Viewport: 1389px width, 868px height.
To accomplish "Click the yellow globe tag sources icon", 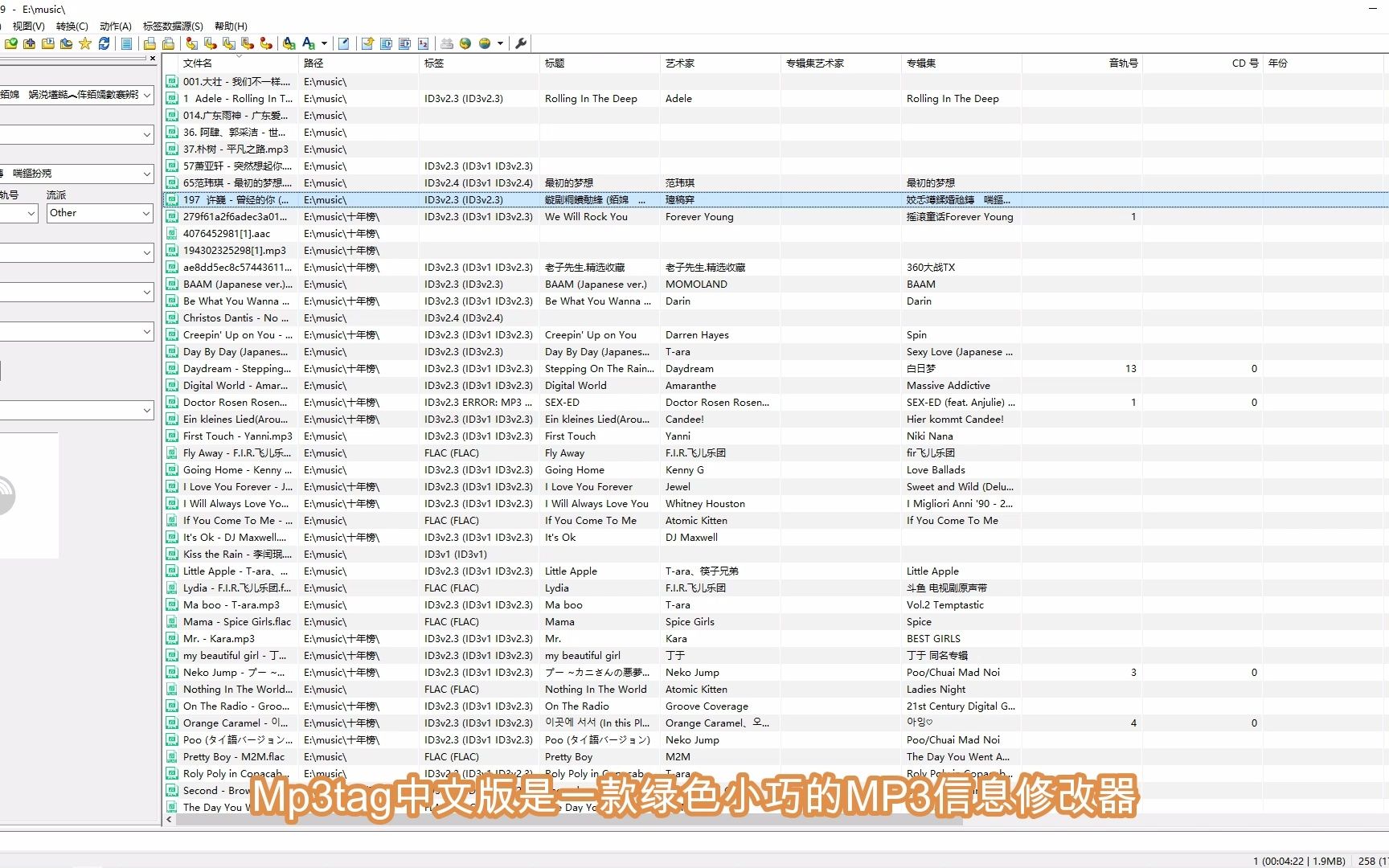I will click(x=485, y=43).
